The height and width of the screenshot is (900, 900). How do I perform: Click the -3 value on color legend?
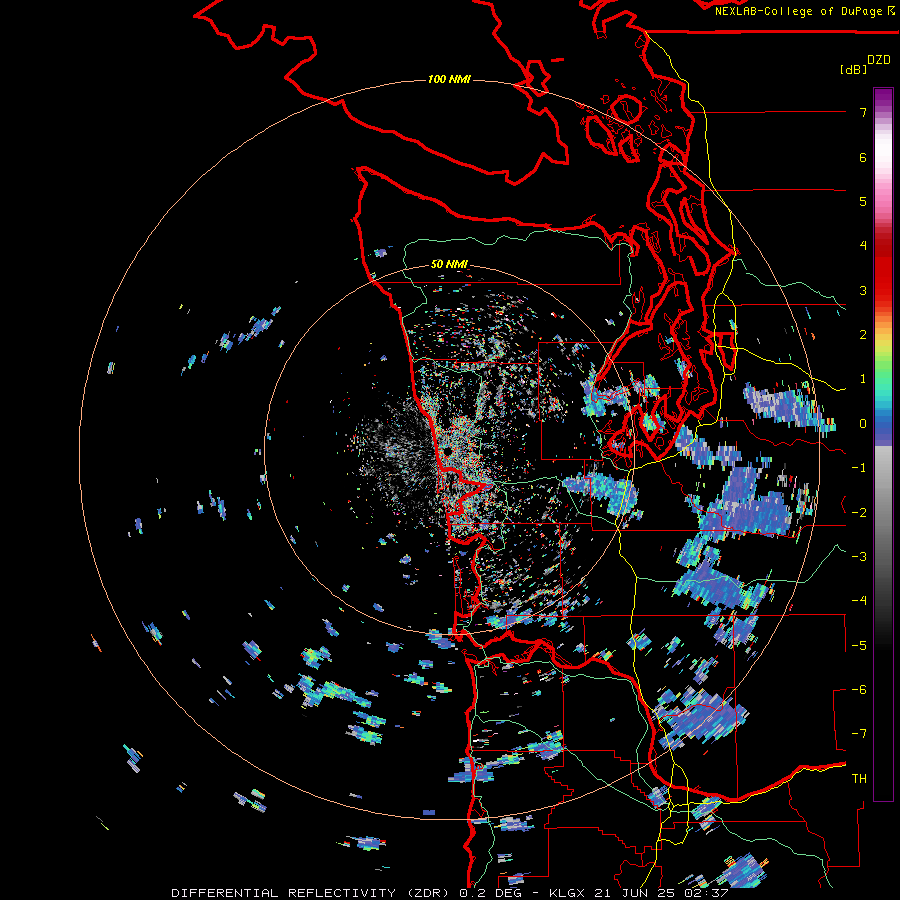coord(859,556)
